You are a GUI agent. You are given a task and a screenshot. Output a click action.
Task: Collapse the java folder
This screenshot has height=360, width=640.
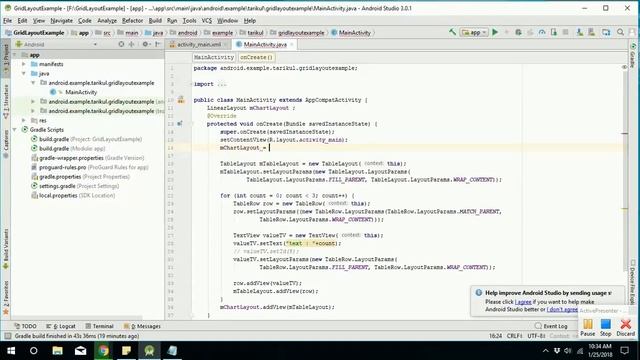24,73
